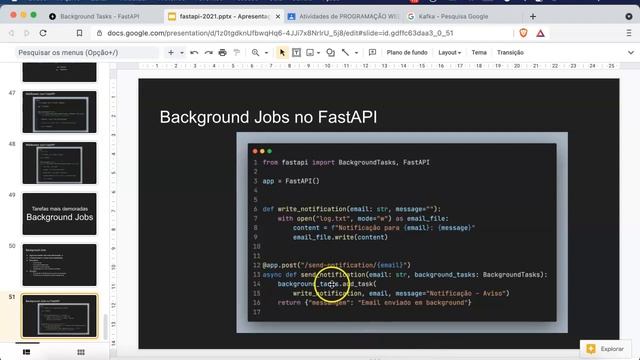Click the undo arrow icon

[194, 53]
